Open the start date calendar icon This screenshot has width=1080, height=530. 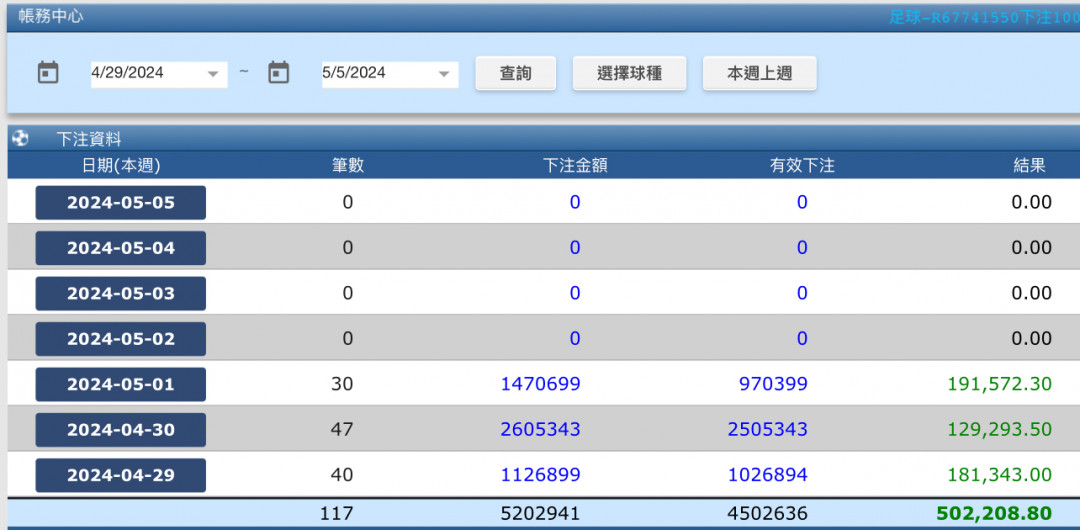(x=48, y=72)
